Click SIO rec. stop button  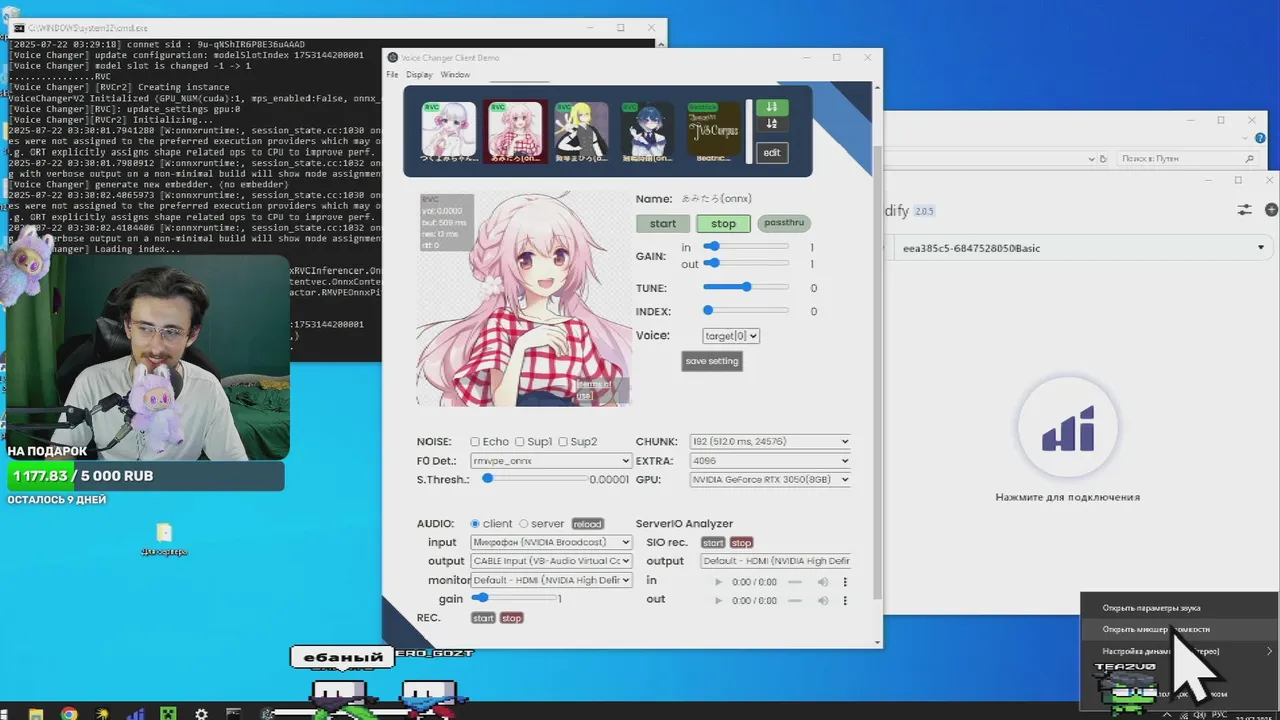point(741,543)
